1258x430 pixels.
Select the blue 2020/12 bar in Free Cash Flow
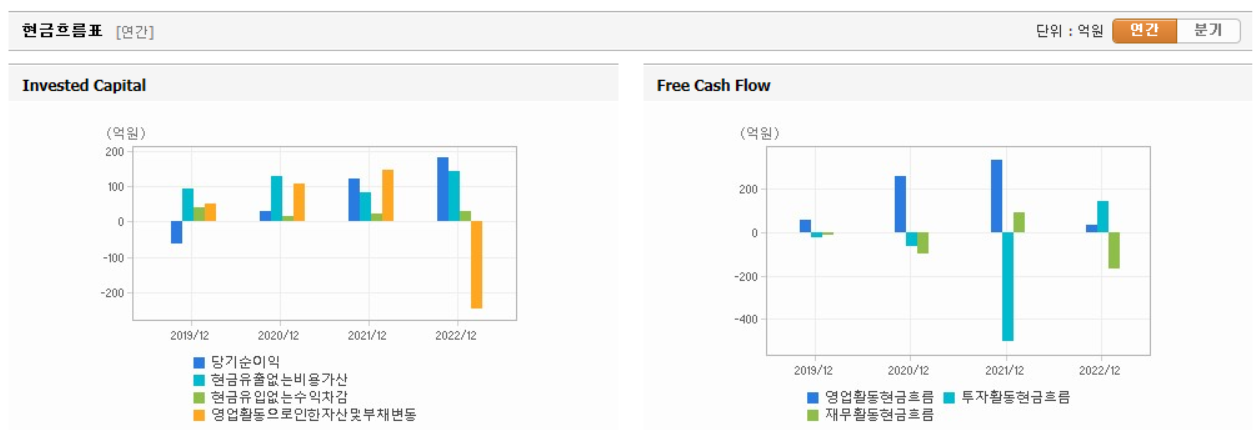pos(900,205)
